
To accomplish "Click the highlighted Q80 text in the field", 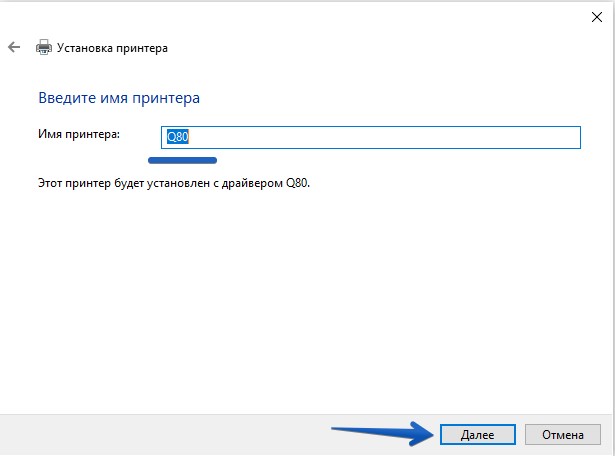I will click(177, 137).
